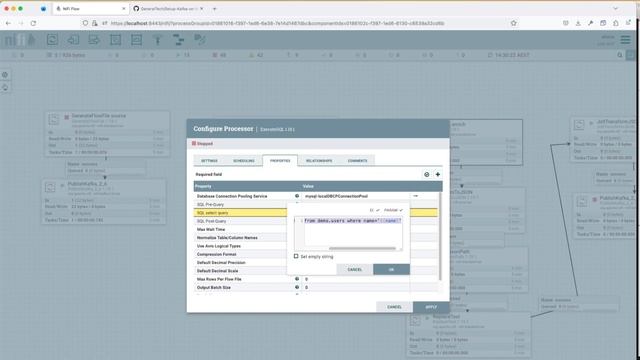Click the ReplaceText processor at bottom
This screenshot has width=640, height=360.
click(x=469, y=336)
